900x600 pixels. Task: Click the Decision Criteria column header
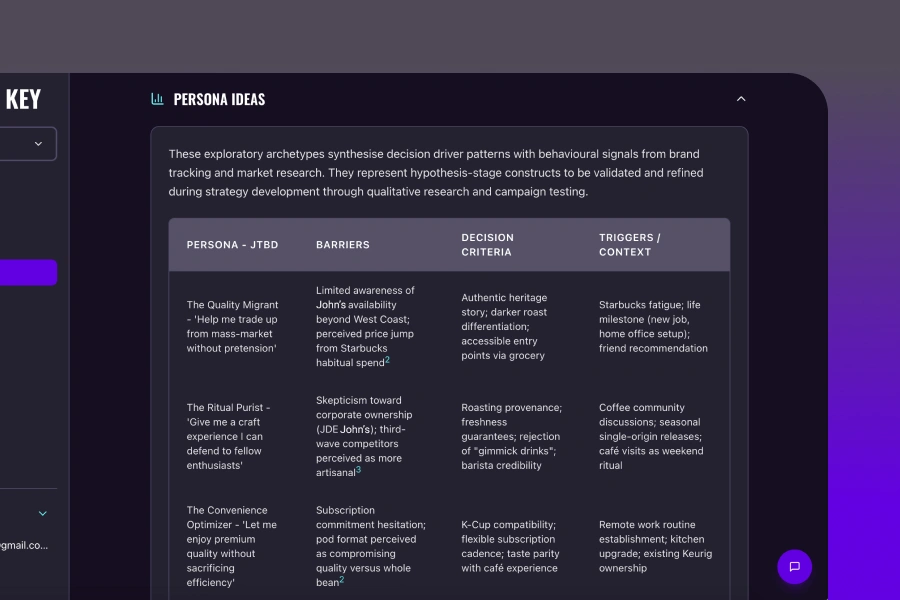(x=487, y=245)
